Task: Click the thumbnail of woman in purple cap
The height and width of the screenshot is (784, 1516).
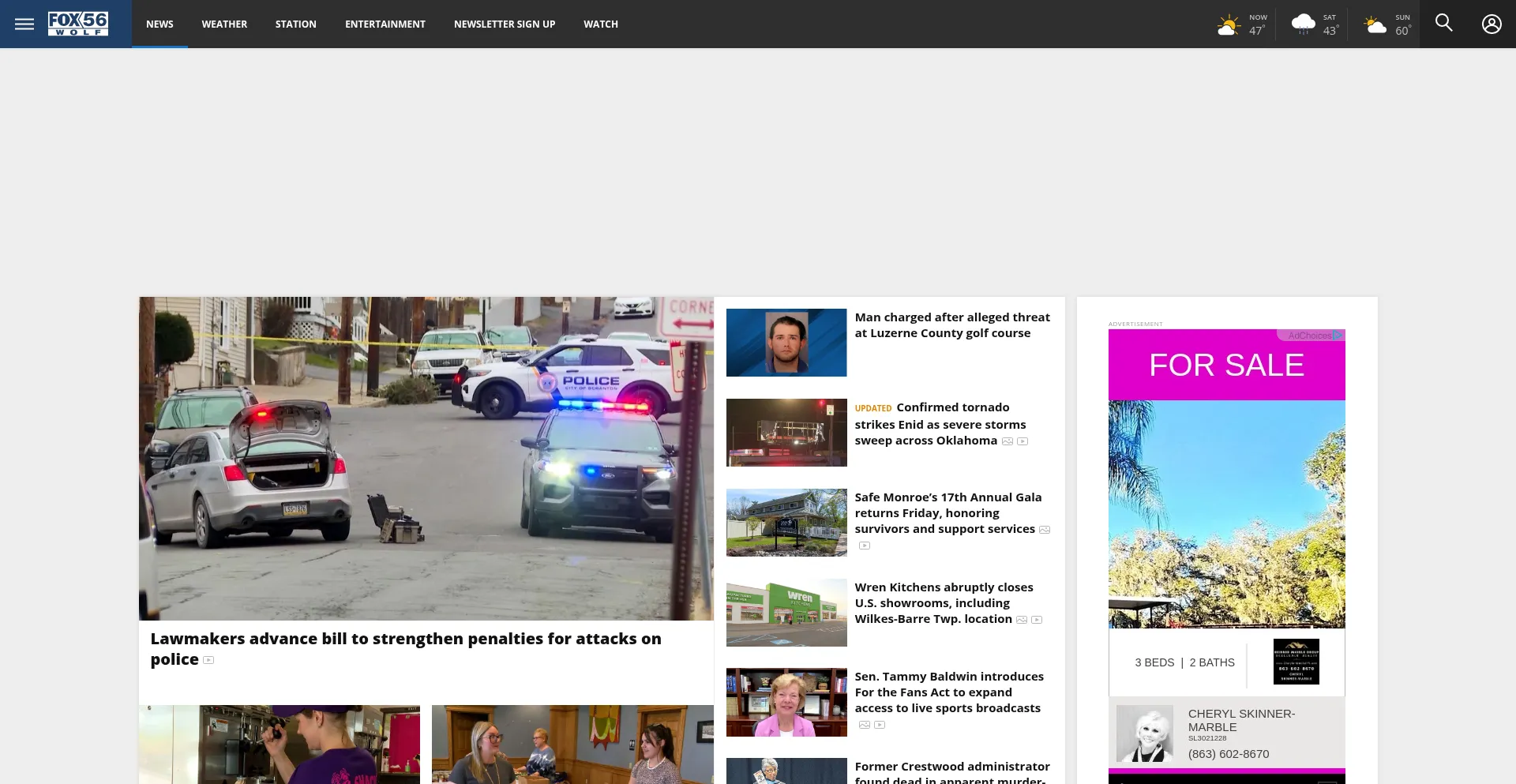Action: [x=280, y=745]
